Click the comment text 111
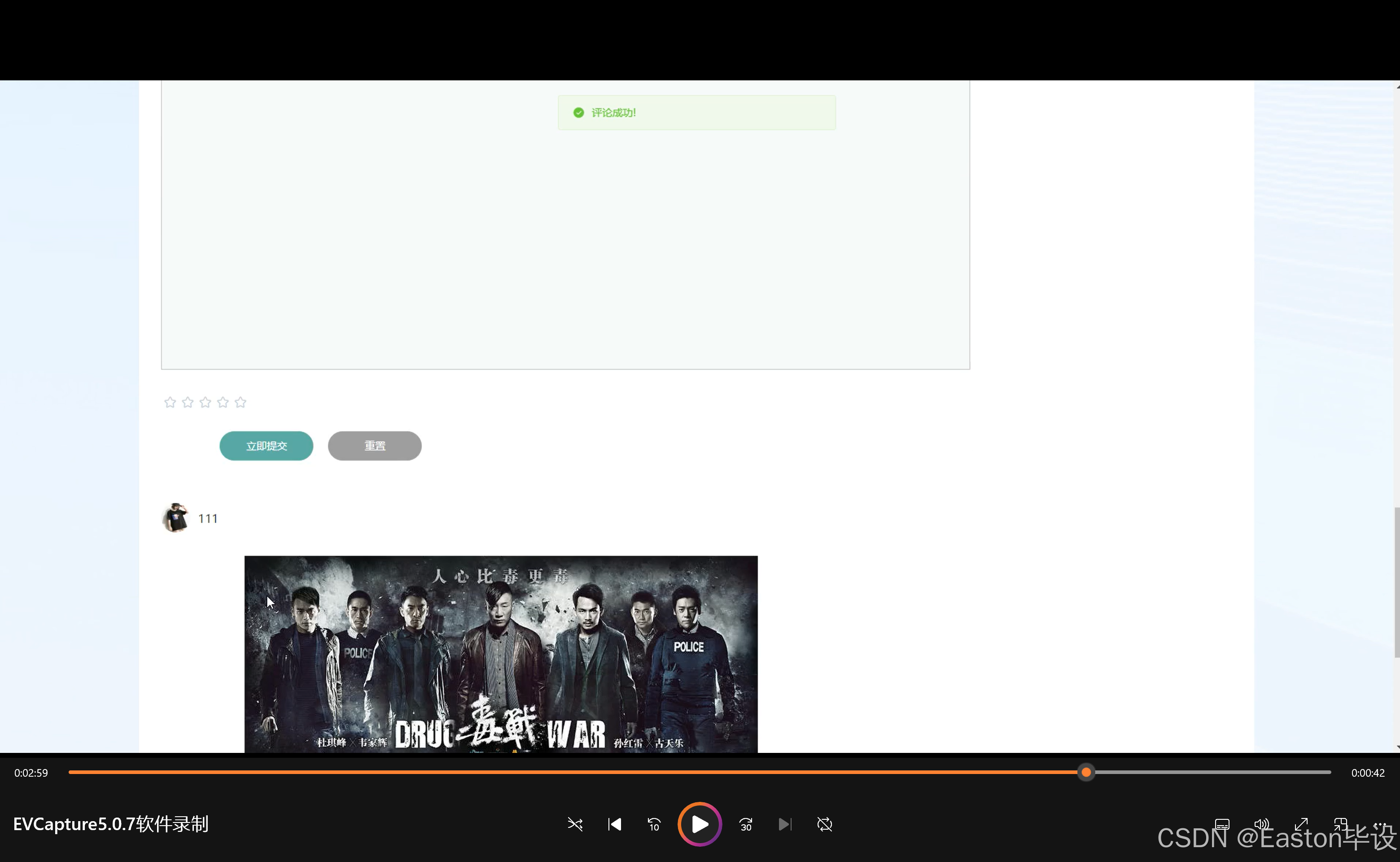The image size is (1400, 862). 208,519
